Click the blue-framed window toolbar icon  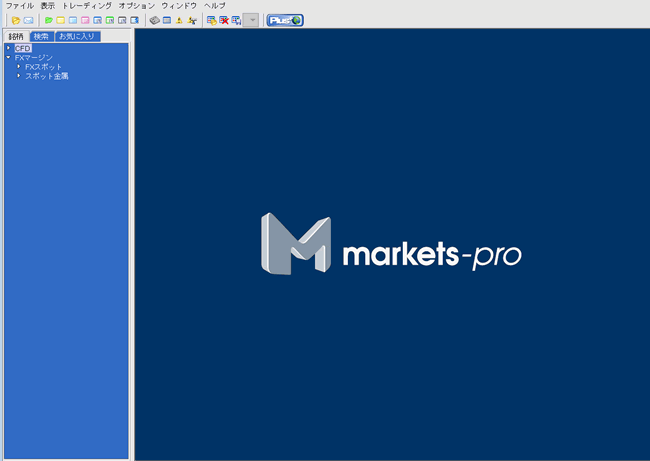pos(97,20)
